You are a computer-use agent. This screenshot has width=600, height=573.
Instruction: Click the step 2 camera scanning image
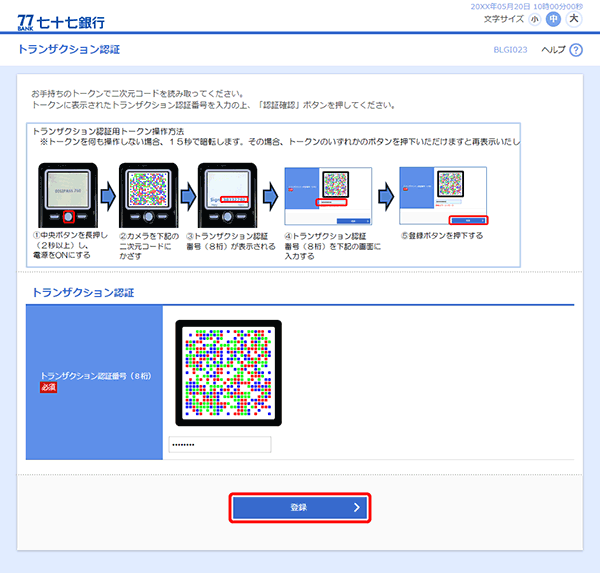pyautogui.click(x=148, y=195)
